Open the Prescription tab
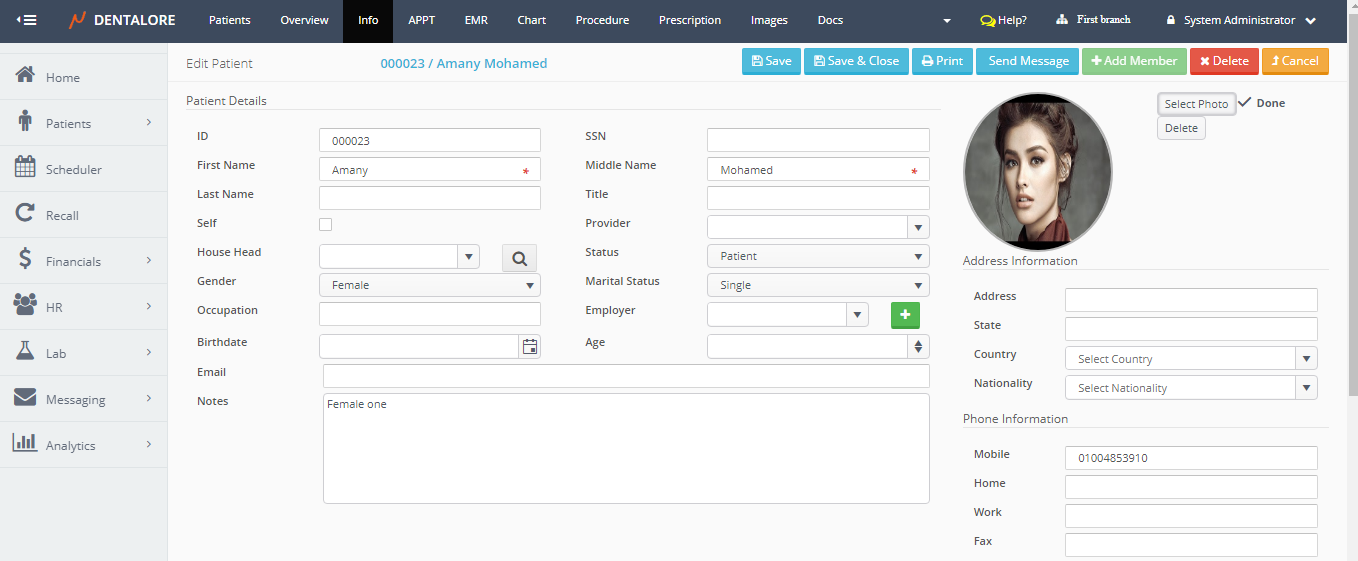Screen dimensions: 1358x561 coord(690,20)
